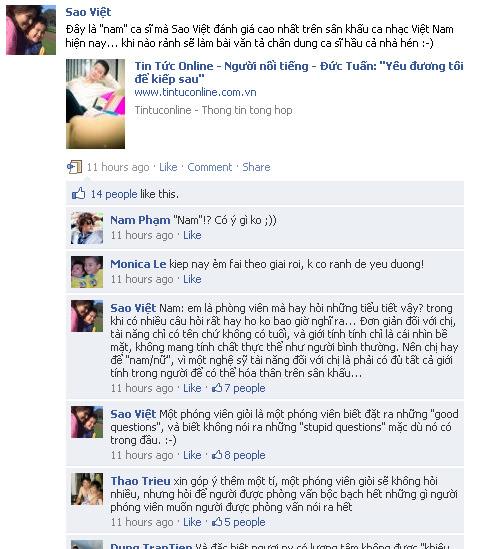
Task: Open the Đức Tuấn article preview image
Action: pyautogui.click(x=95, y=104)
